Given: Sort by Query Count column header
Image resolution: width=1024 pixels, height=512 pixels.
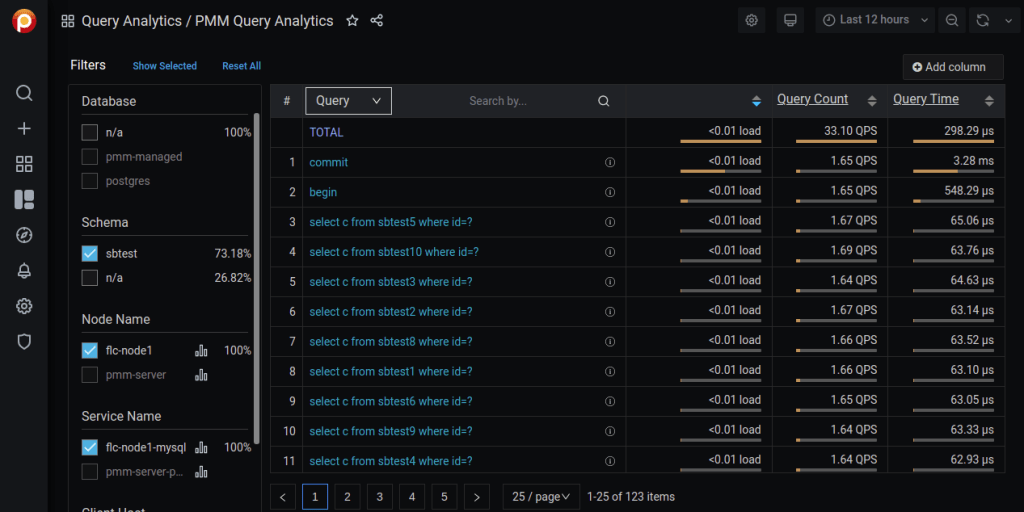Looking at the screenshot, I should (x=812, y=99).
